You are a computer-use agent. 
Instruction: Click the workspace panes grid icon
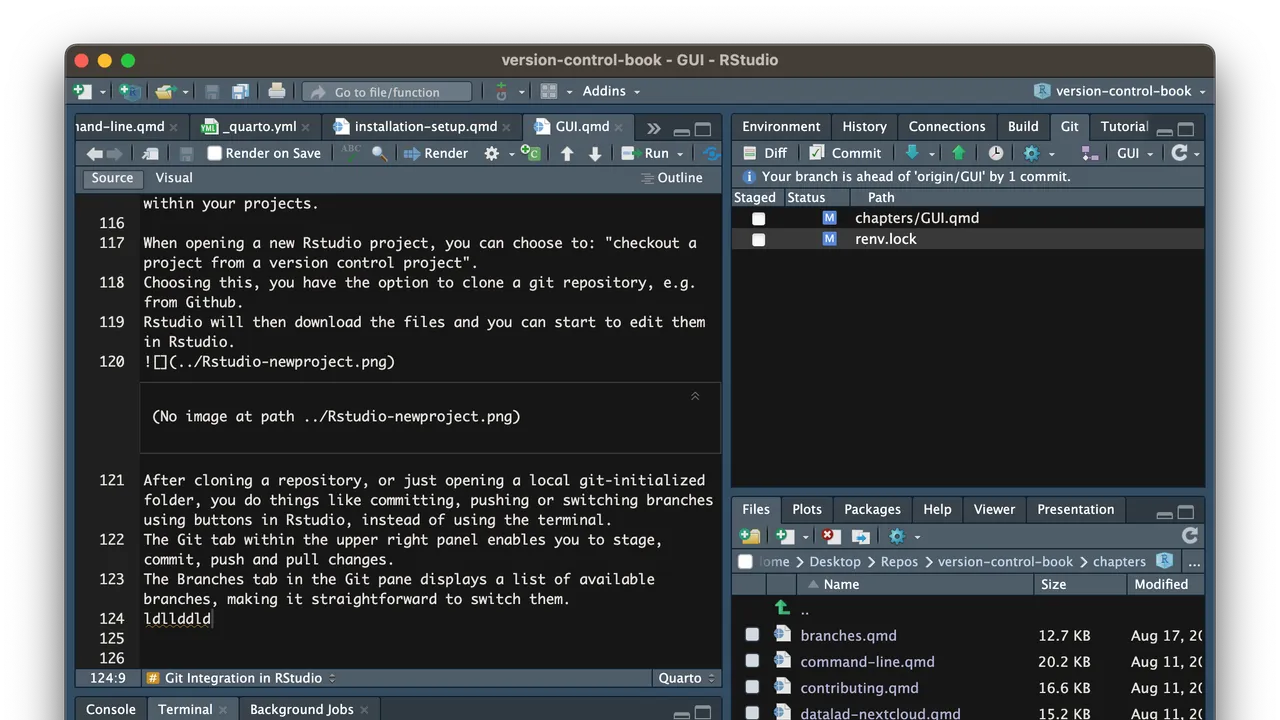(549, 91)
